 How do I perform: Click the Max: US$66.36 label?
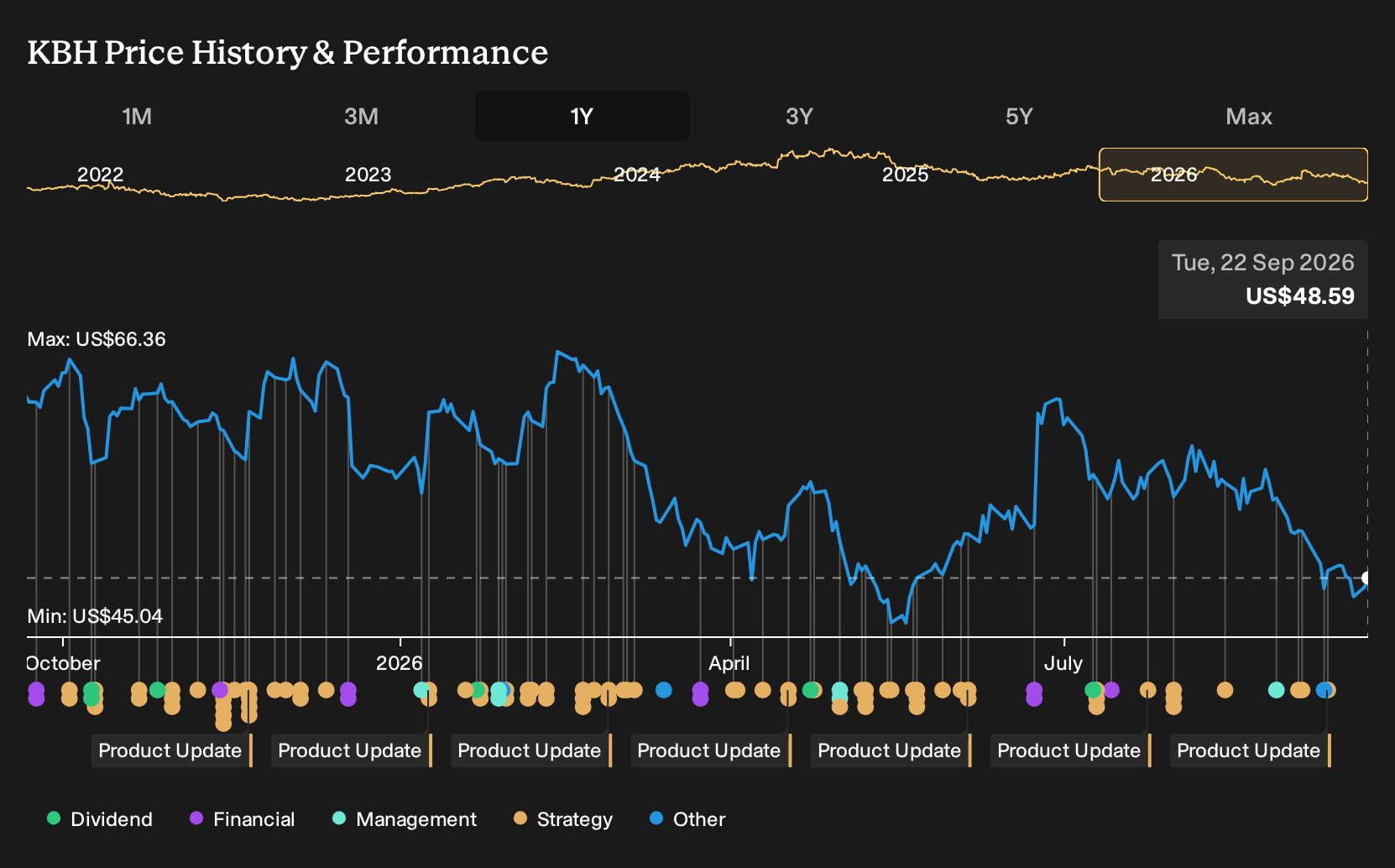(x=97, y=339)
